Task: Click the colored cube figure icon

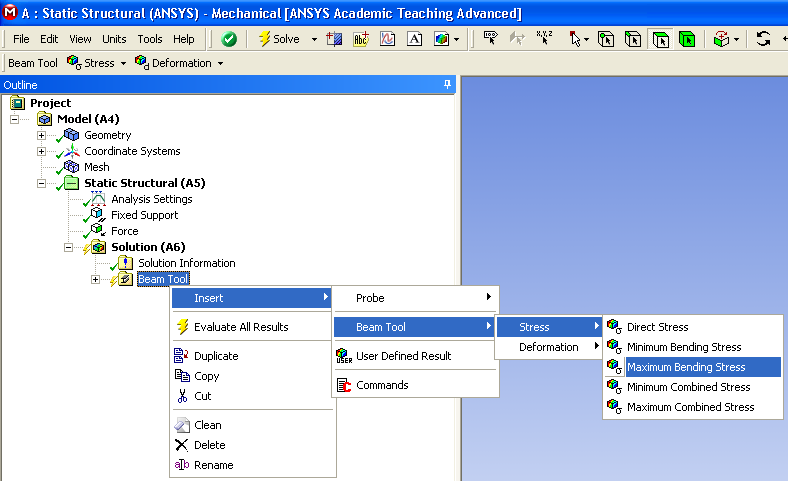Action: [x=442, y=39]
